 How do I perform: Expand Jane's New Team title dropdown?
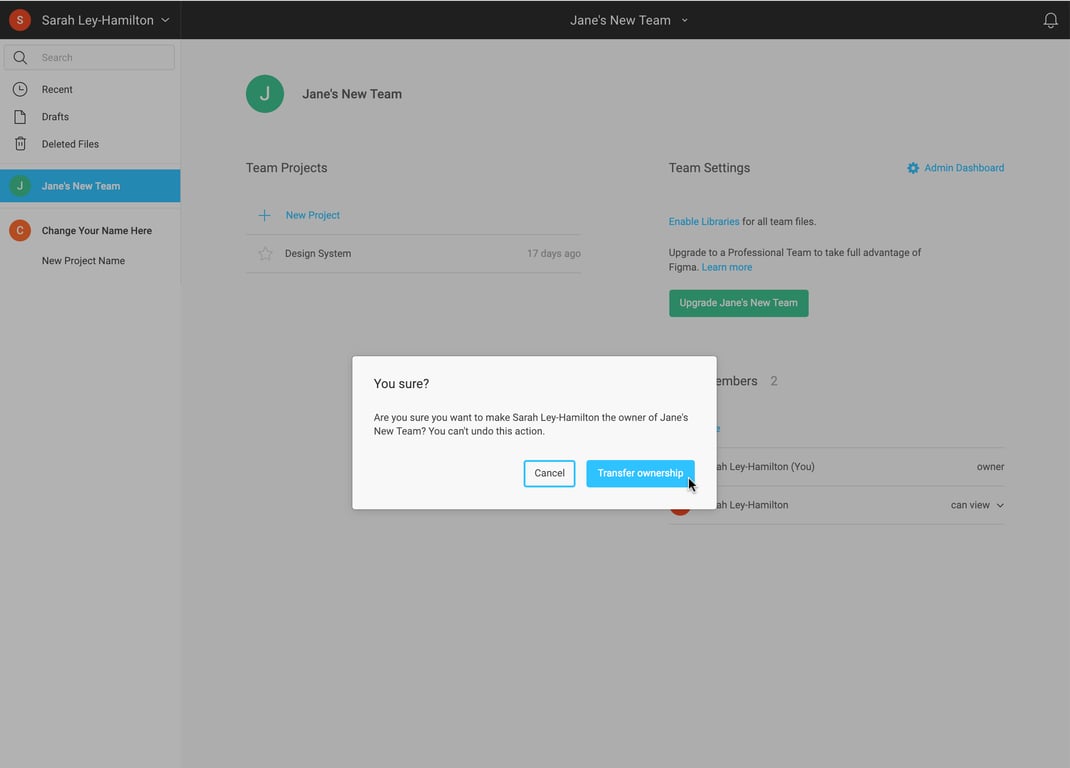(x=685, y=20)
